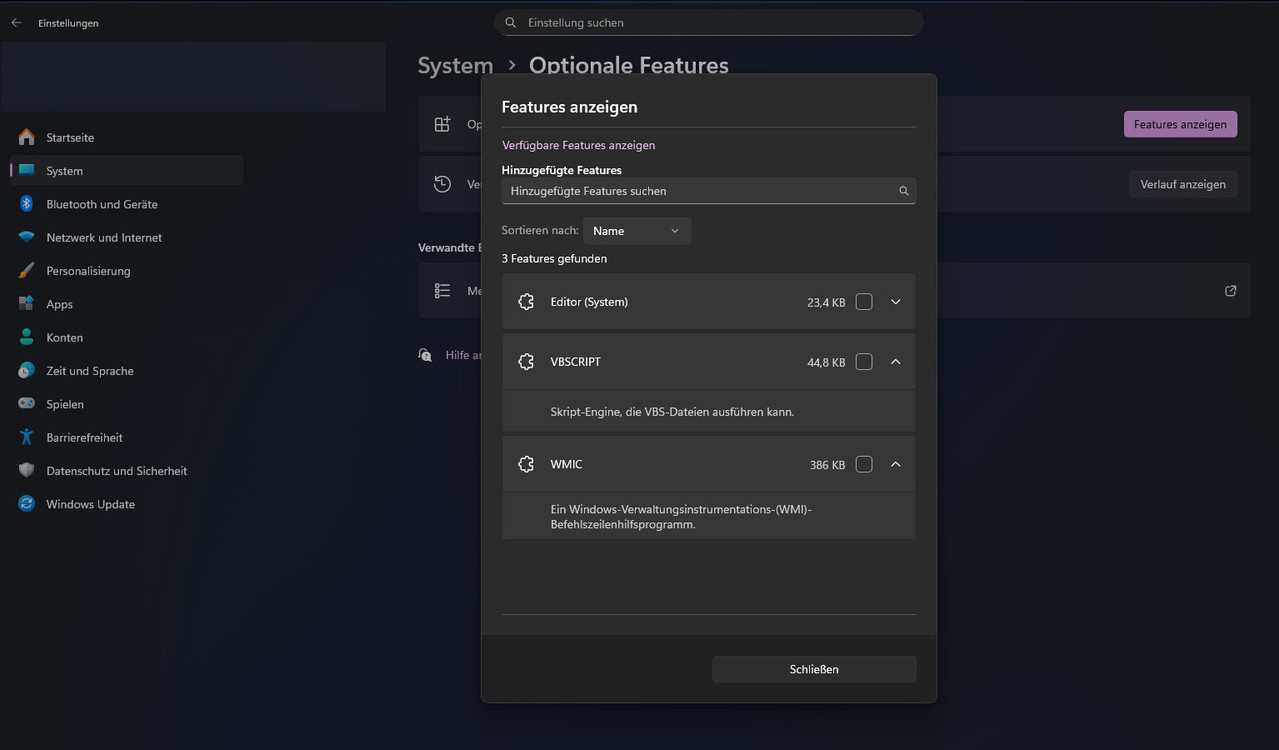1279x750 pixels.
Task: Click the Personalisierung brush icon
Action: point(26,271)
